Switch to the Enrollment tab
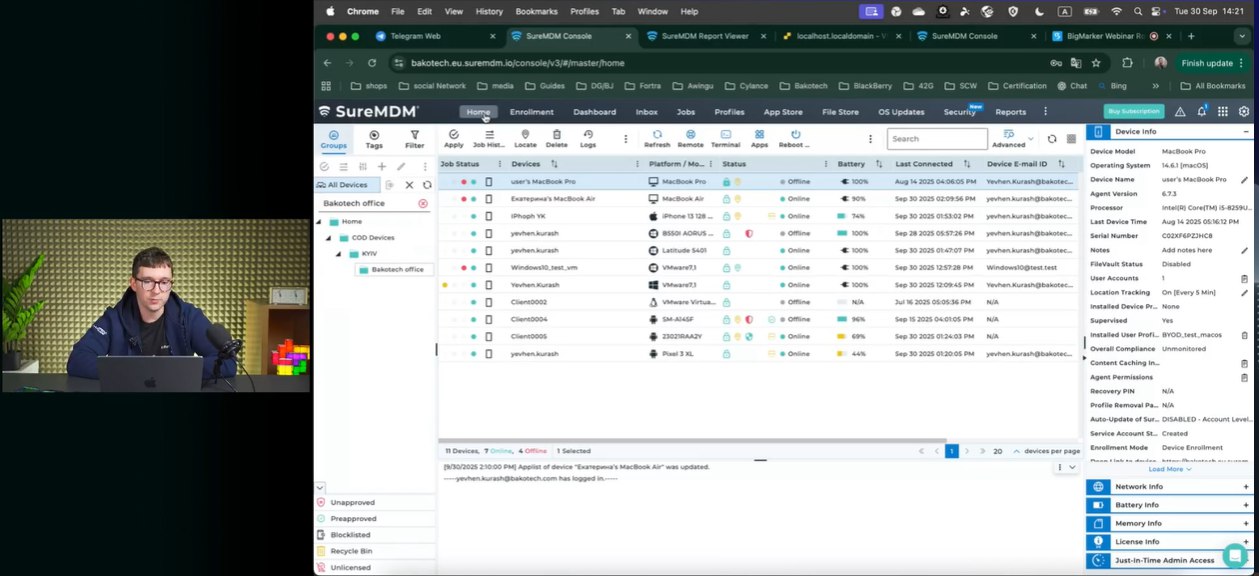The width and height of the screenshot is (1259, 576). [531, 112]
